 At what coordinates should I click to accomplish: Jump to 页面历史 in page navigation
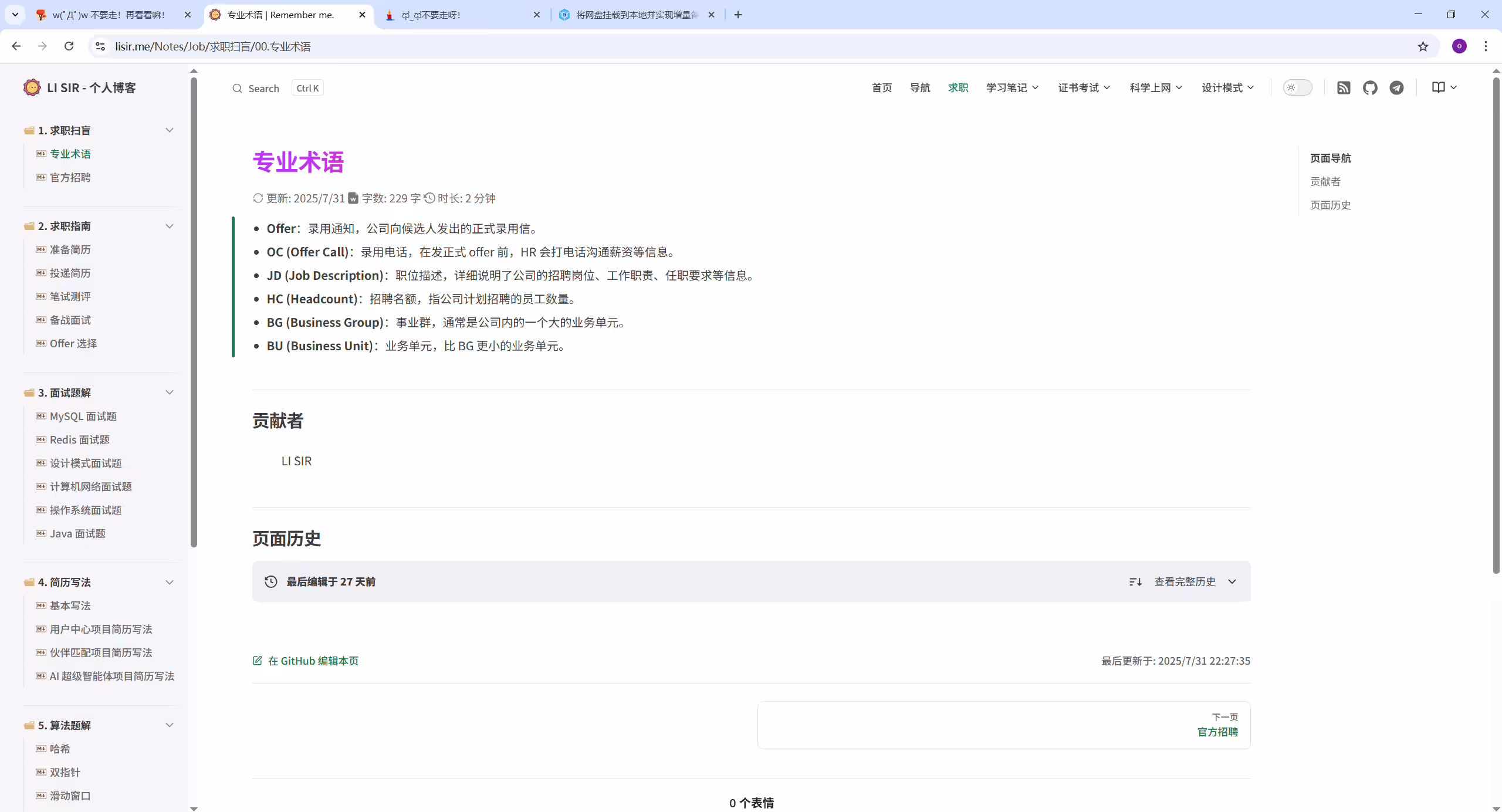(x=1331, y=205)
